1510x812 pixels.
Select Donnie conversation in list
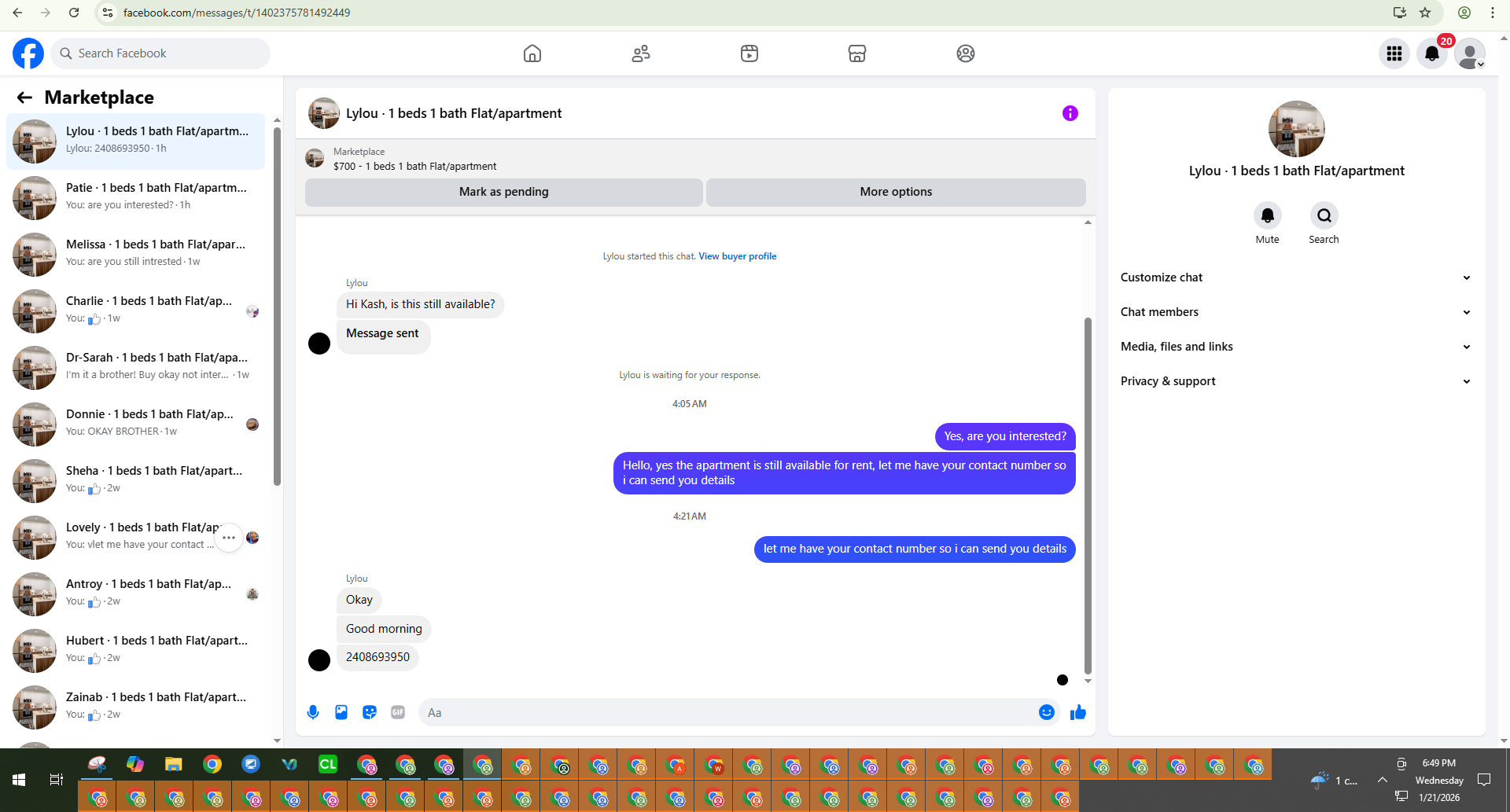pos(135,424)
